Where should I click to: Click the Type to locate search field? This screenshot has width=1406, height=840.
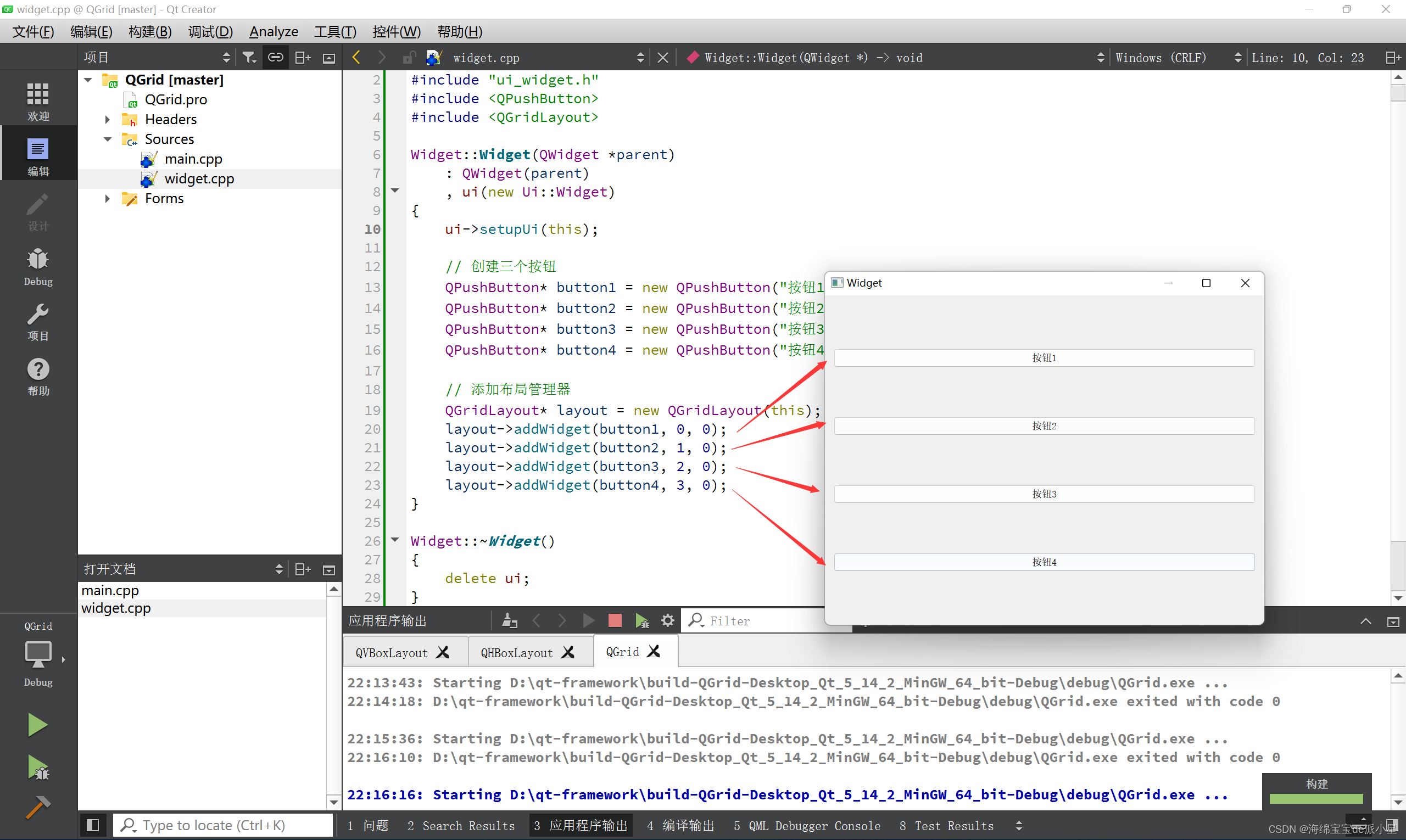[x=223, y=825]
